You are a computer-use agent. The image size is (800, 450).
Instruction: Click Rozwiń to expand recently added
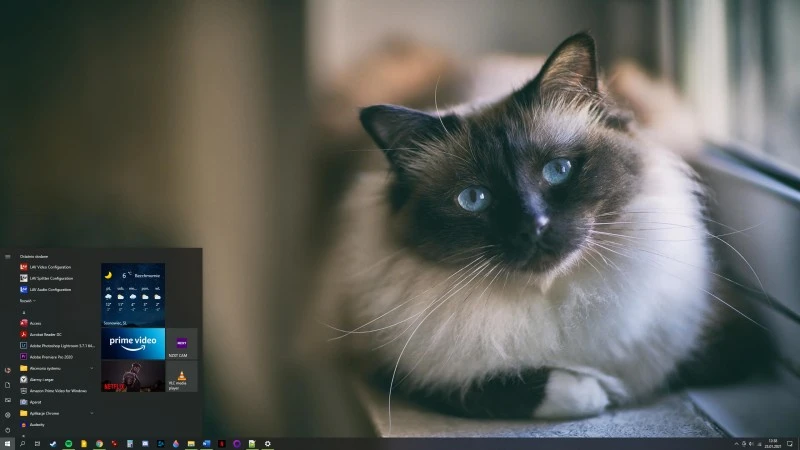tap(28, 301)
